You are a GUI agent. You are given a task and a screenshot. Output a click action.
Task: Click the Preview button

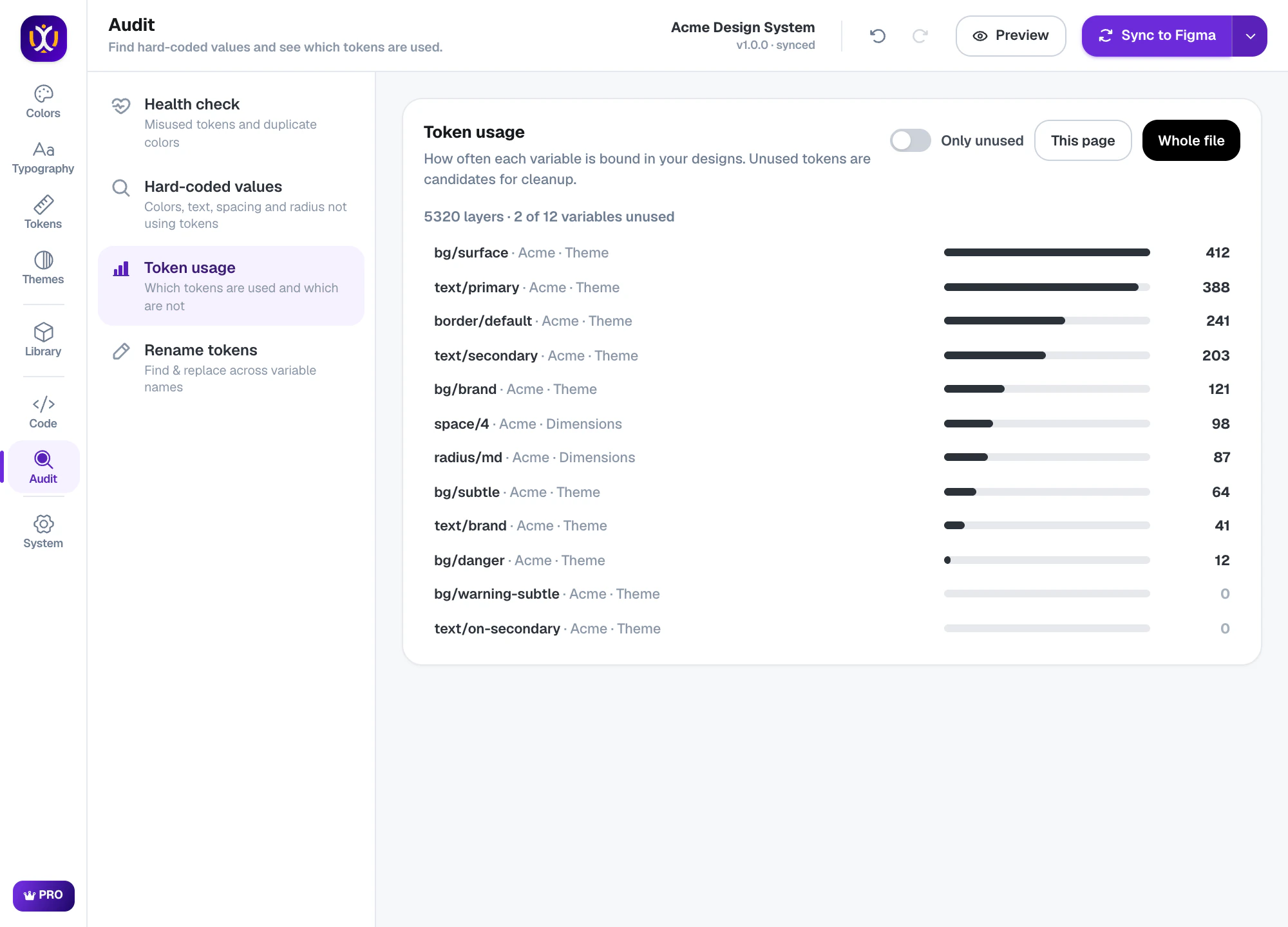[x=1010, y=36]
